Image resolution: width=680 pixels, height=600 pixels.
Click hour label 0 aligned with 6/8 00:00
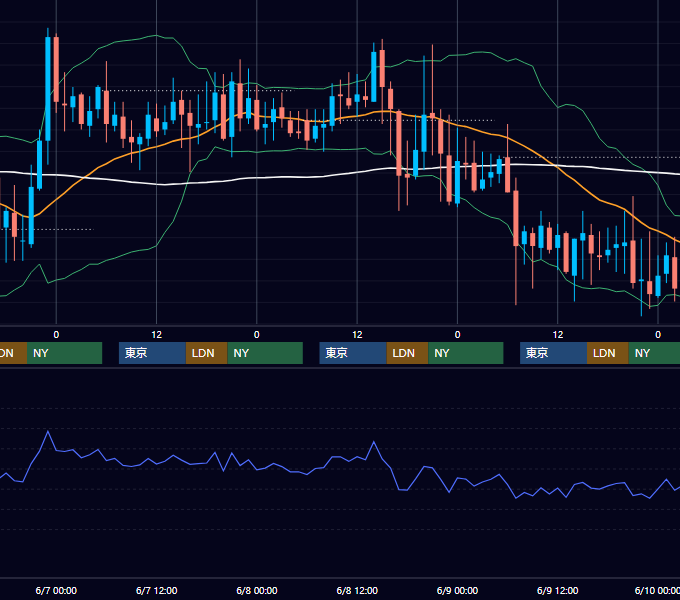click(257, 335)
